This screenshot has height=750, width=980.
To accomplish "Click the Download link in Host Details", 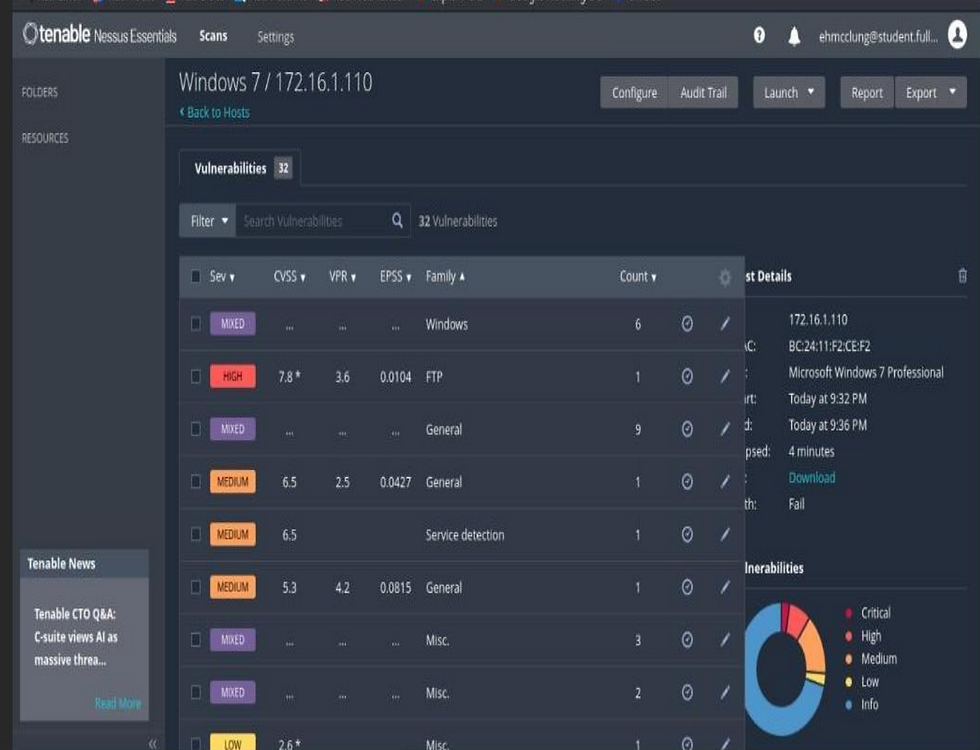I will tap(811, 478).
